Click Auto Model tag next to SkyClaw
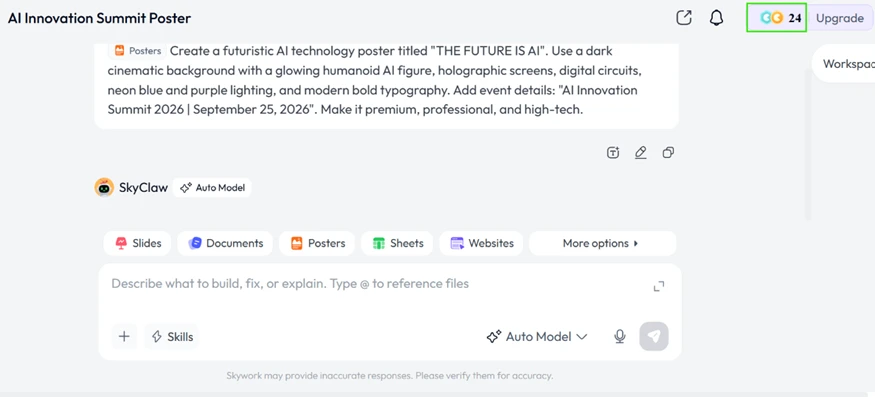875x397 pixels. point(212,188)
